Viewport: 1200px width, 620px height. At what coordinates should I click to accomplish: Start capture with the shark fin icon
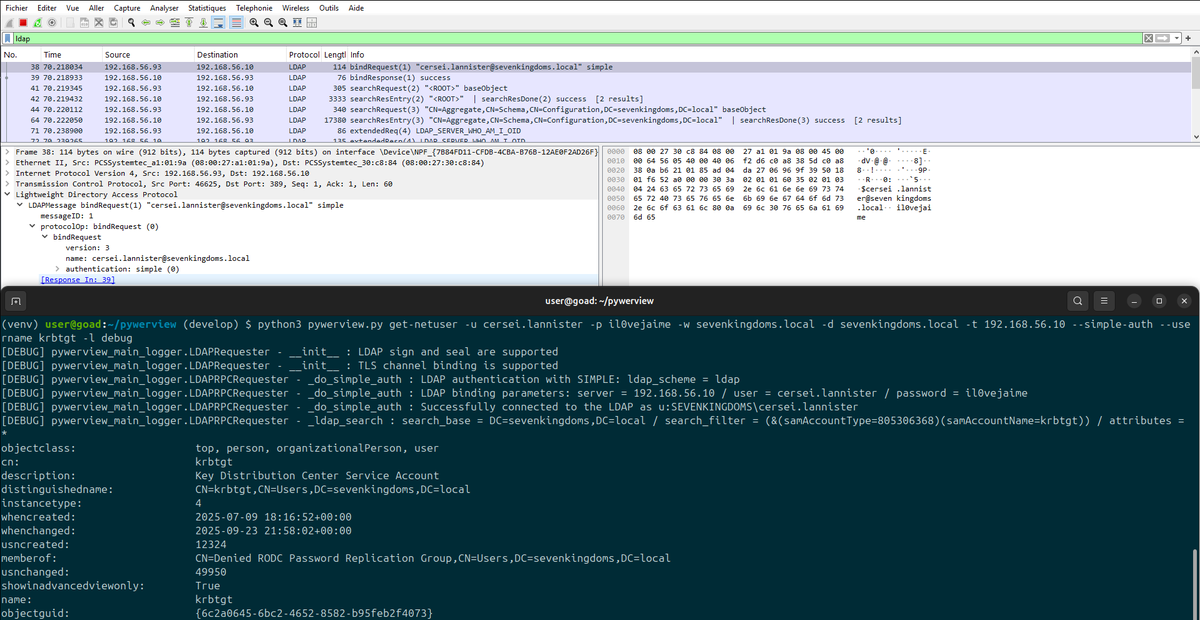tap(9, 22)
